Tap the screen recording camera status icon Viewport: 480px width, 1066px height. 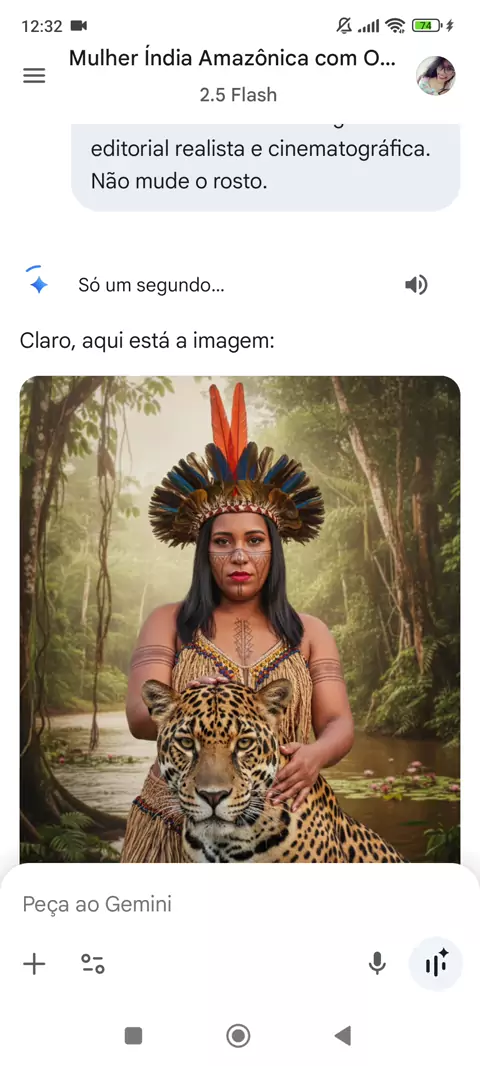coord(79,27)
